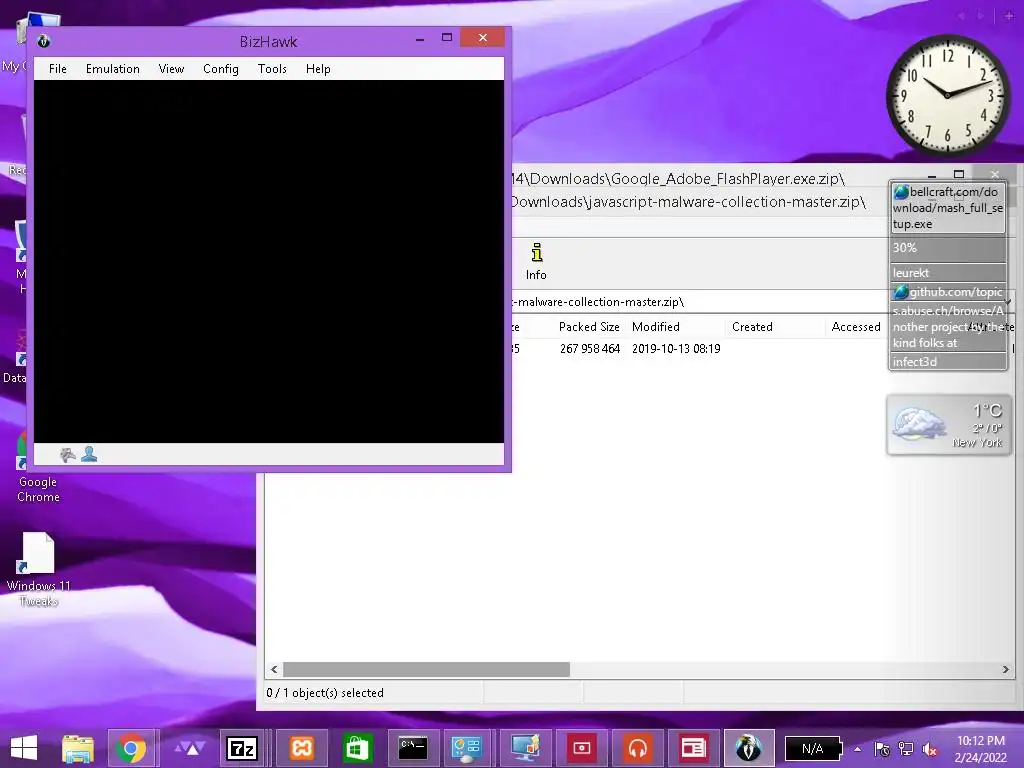
Task: Open network tray icon
Action: [906, 749]
